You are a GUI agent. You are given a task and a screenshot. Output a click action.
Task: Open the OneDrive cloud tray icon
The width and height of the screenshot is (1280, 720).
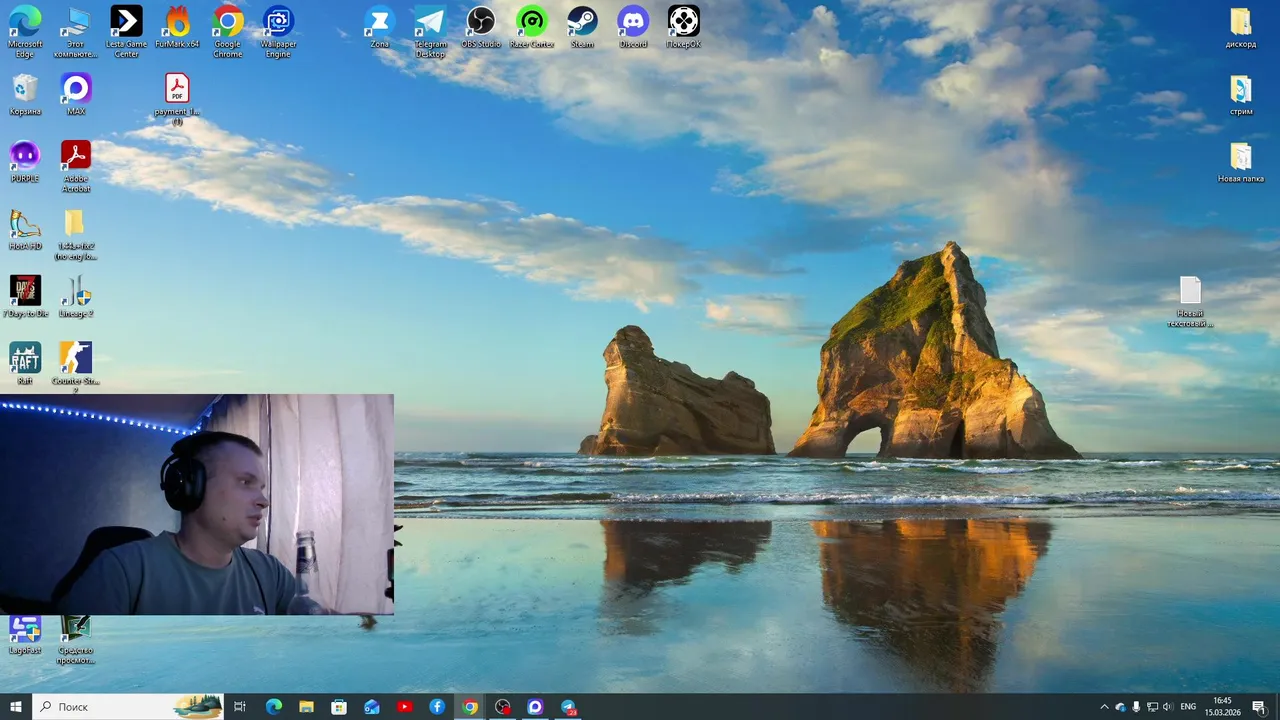click(x=1120, y=707)
